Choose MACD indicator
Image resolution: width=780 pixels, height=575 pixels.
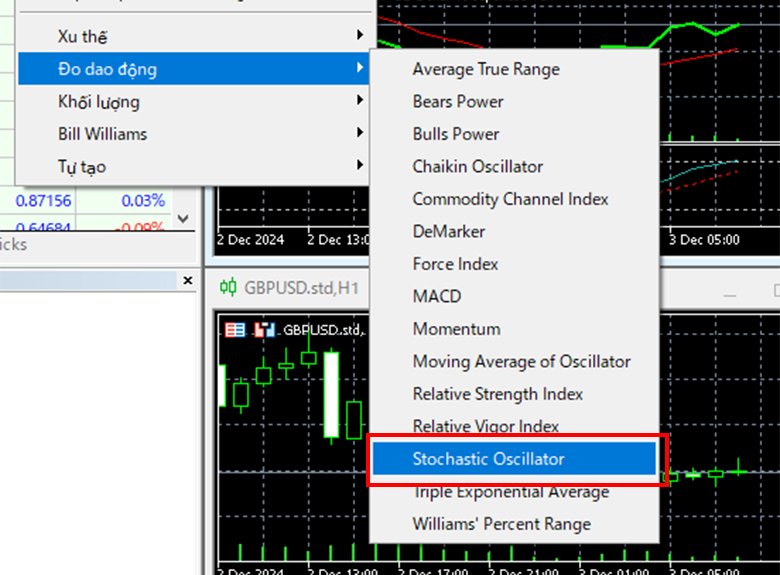coord(514,296)
